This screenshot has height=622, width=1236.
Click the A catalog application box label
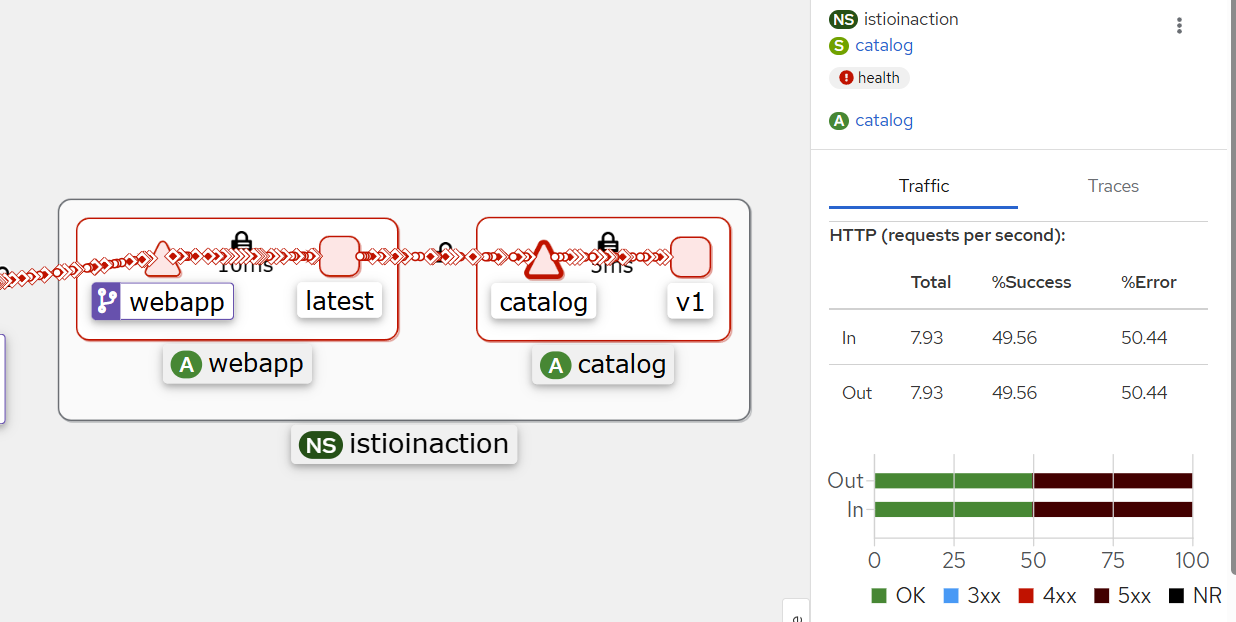click(603, 365)
